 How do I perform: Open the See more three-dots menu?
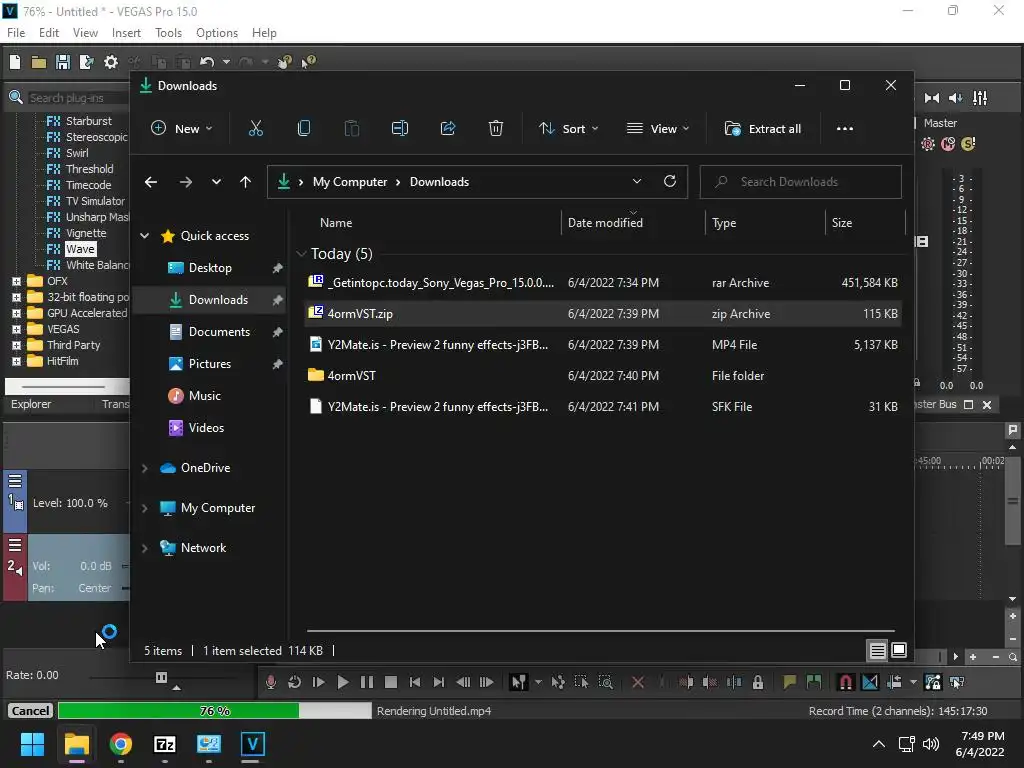[x=844, y=129]
